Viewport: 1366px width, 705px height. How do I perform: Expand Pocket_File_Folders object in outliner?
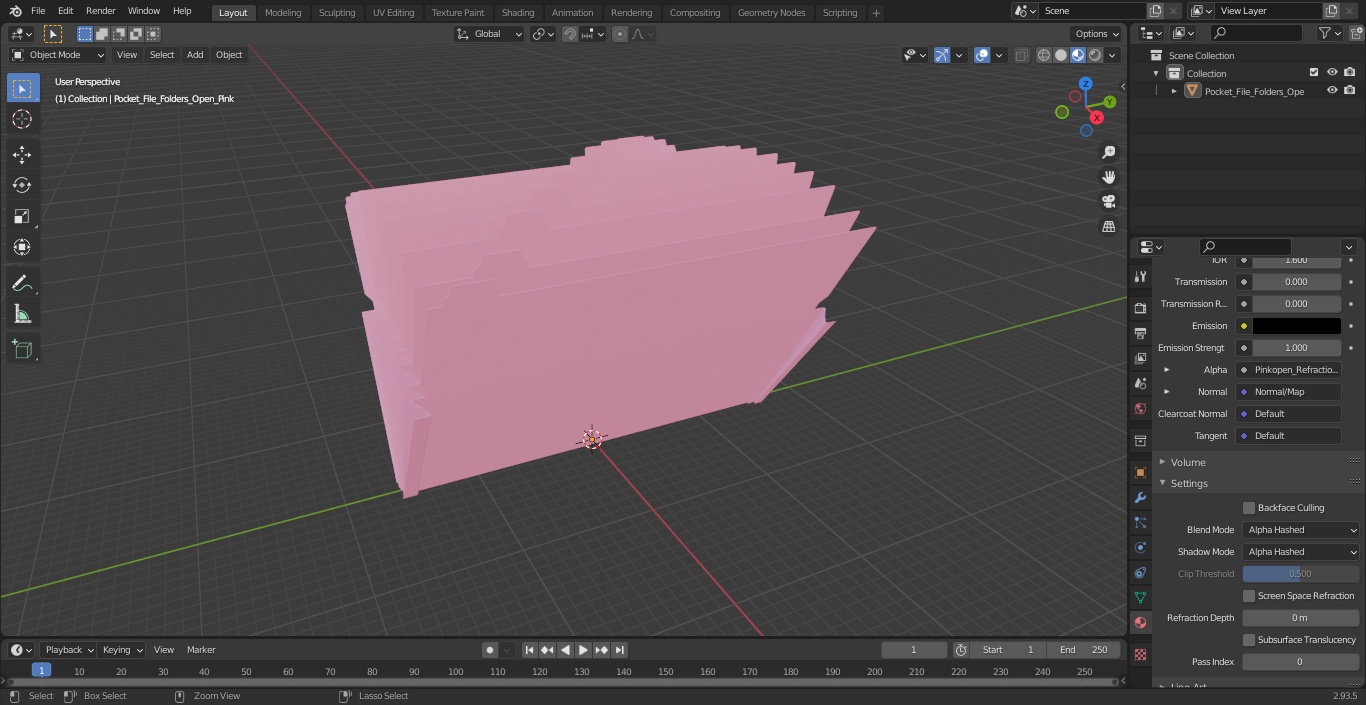coord(1174,91)
